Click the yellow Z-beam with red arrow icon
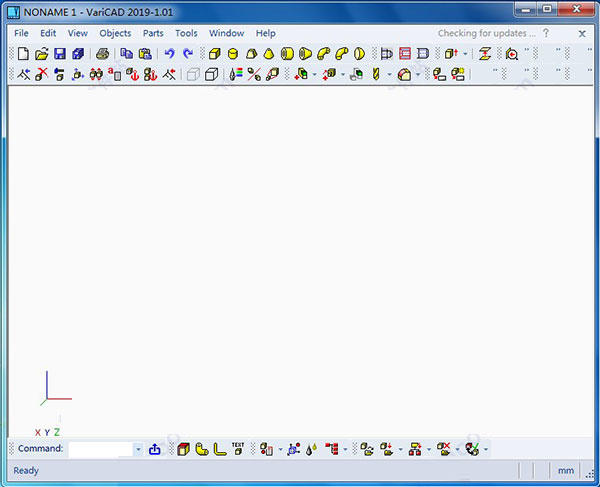 pyautogui.click(x=485, y=54)
